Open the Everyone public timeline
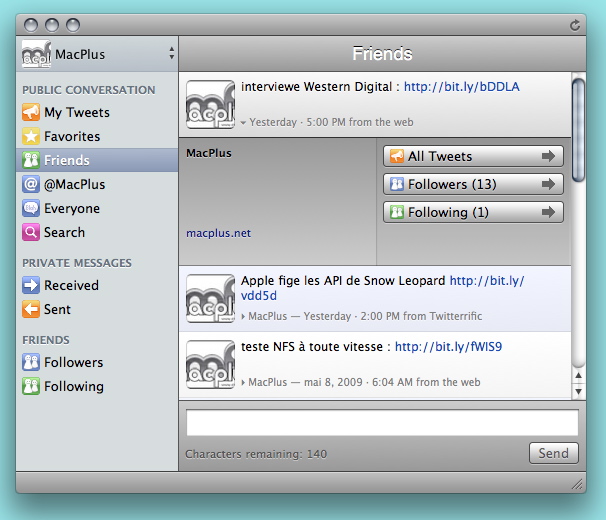Screen dimensions: 606x520 (x=97, y=208)
